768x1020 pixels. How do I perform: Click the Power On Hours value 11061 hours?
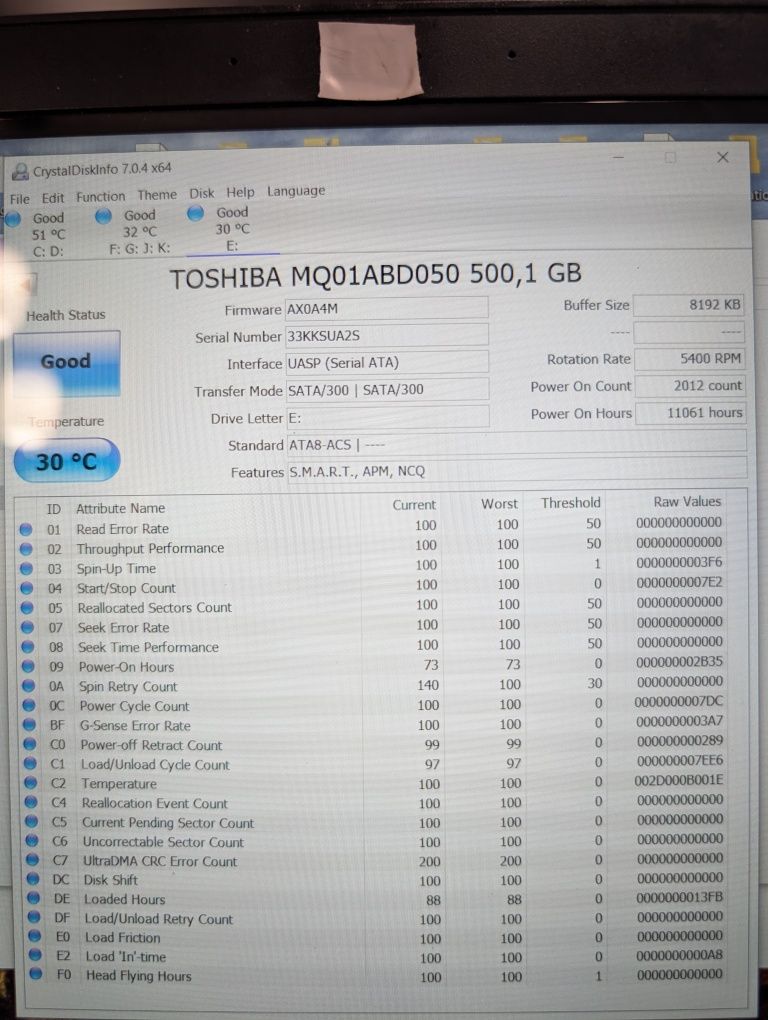coord(691,413)
